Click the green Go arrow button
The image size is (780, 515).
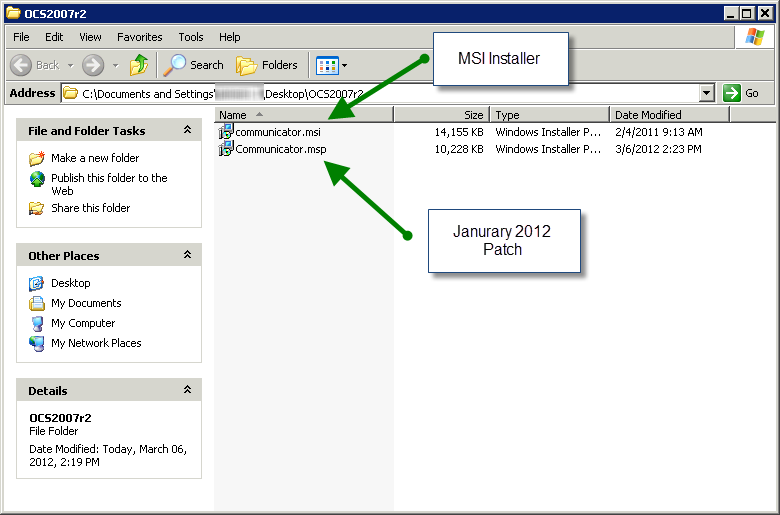point(732,93)
